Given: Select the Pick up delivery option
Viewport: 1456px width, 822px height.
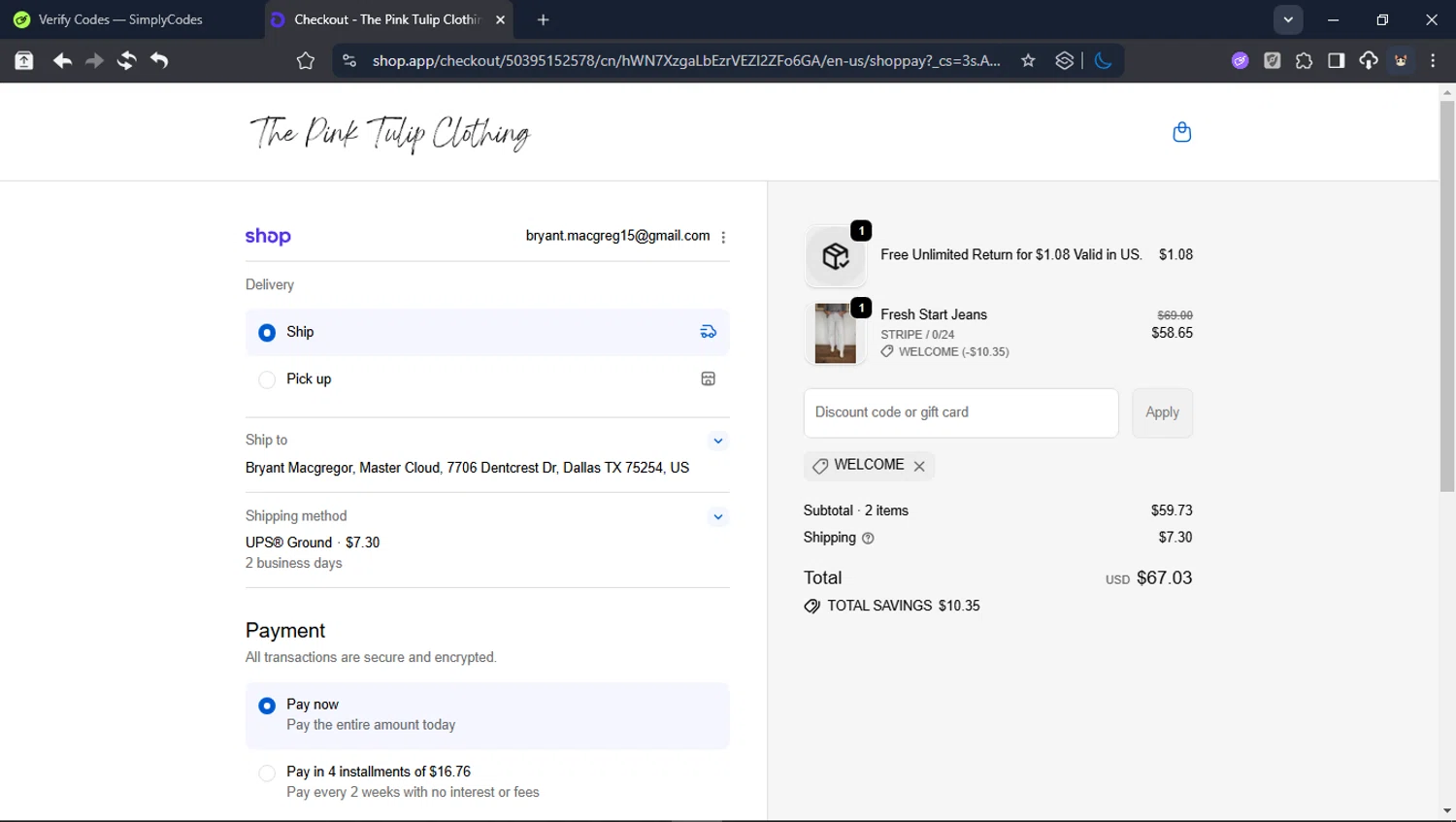Looking at the screenshot, I should [x=487, y=379].
